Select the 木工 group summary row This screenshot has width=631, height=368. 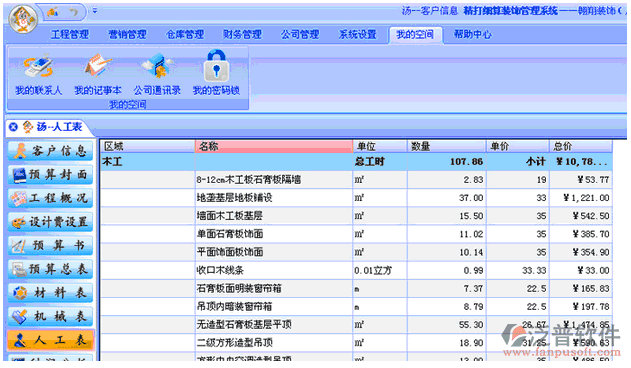point(356,161)
